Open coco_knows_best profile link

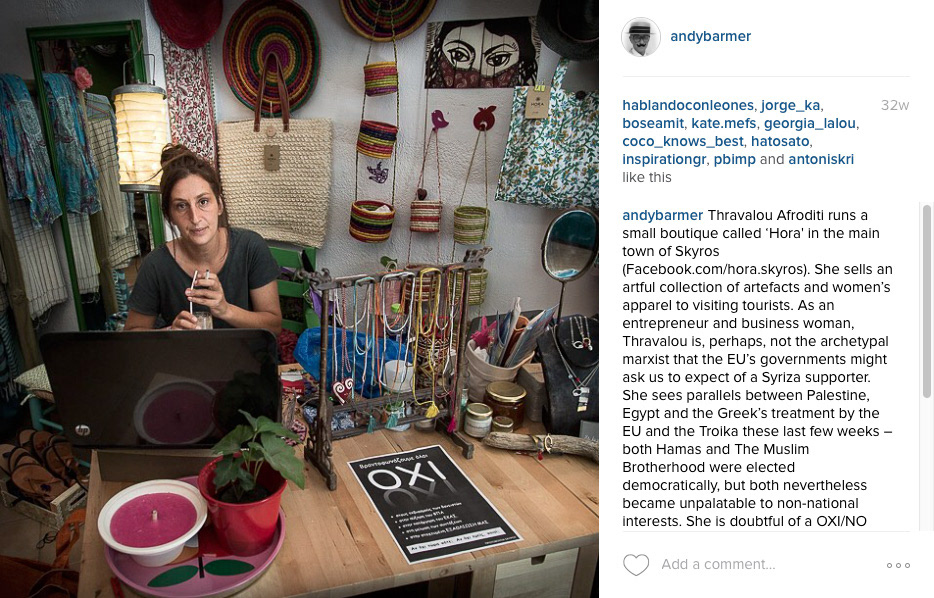(x=683, y=141)
